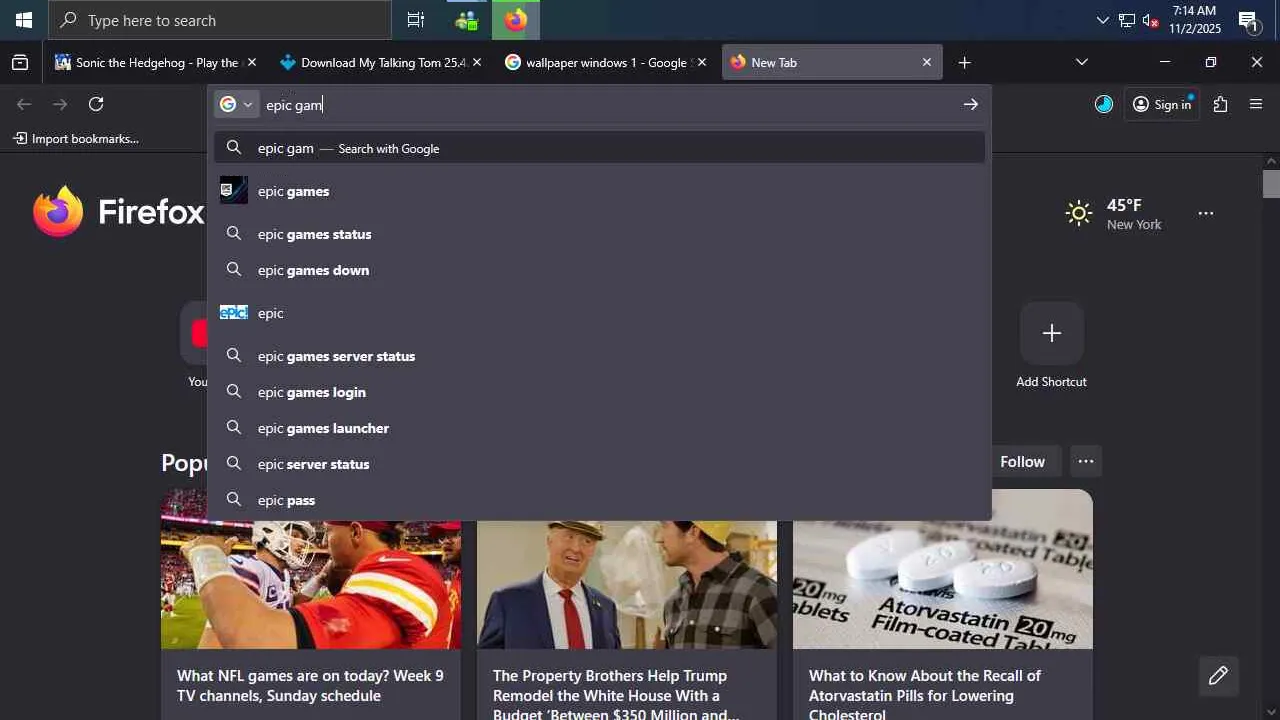
Task: Click the Follow button
Action: [x=1022, y=461]
